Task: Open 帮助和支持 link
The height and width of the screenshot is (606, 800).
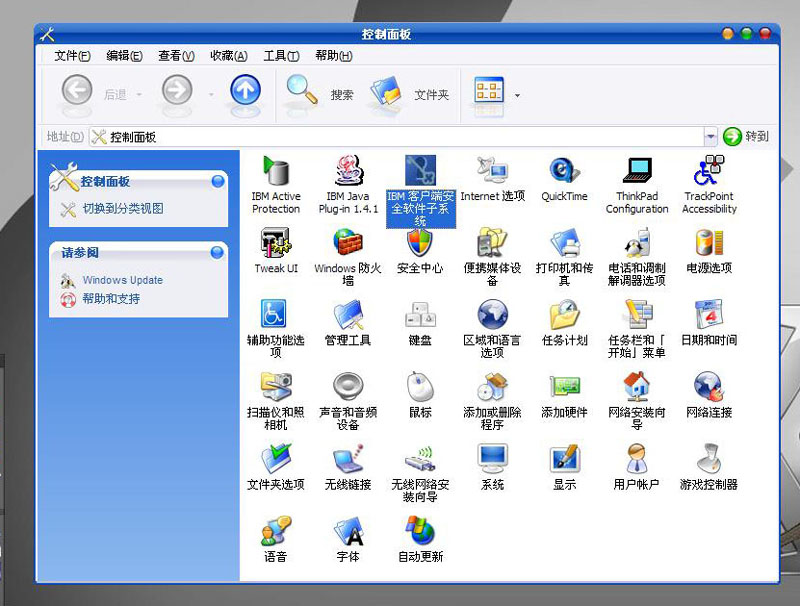Action: pos(111,299)
